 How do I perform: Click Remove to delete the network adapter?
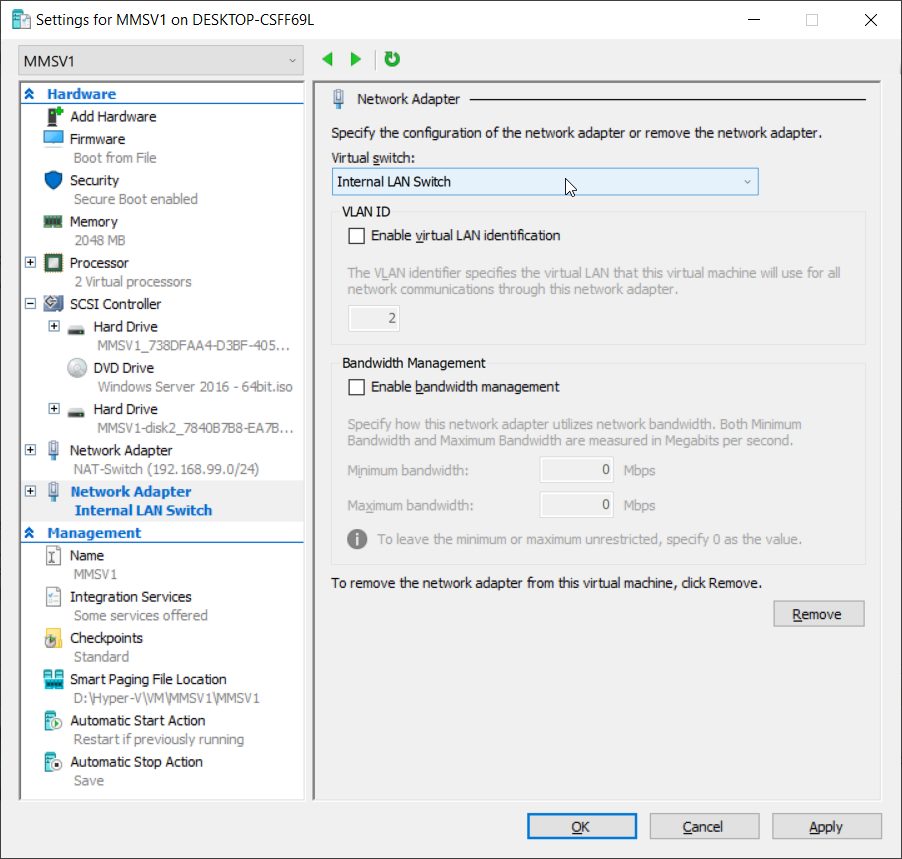819,614
